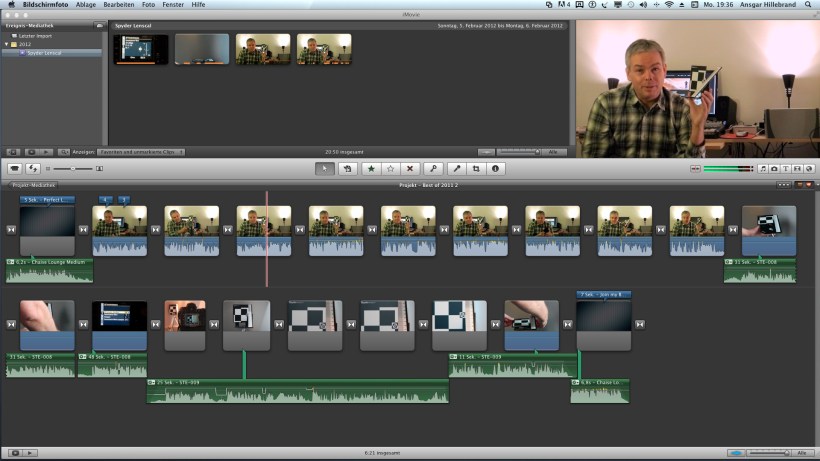This screenshot has width=820, height=461.
Task: Open the Anzeigen filter dropdown
Action: 140,152
